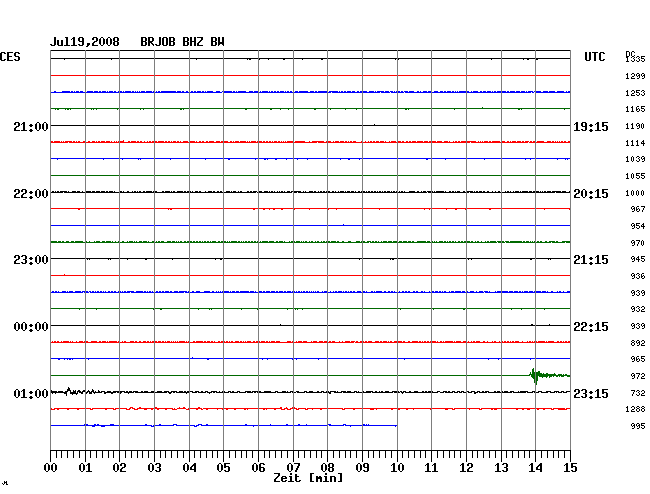Image resolution: width=650 pixels, height=494 pixels.
Task: Click the DC offset value 972
Action: [638, 376]
